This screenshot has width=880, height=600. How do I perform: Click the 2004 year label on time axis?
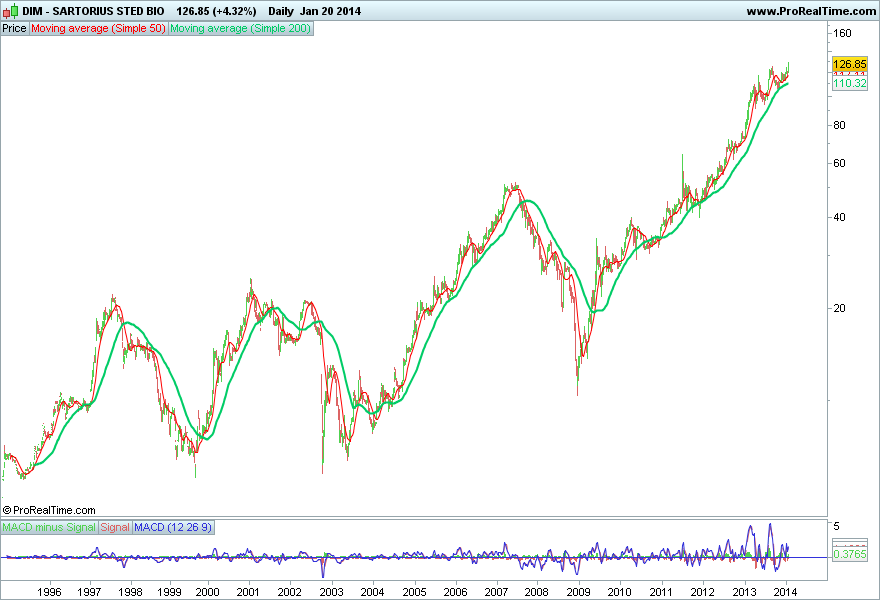pos(372,592)
